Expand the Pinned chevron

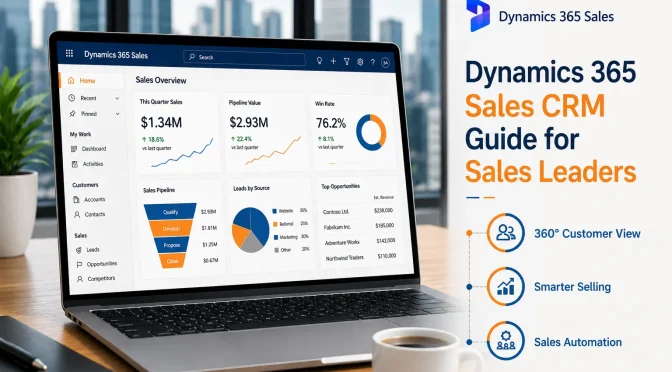point(117,114)
